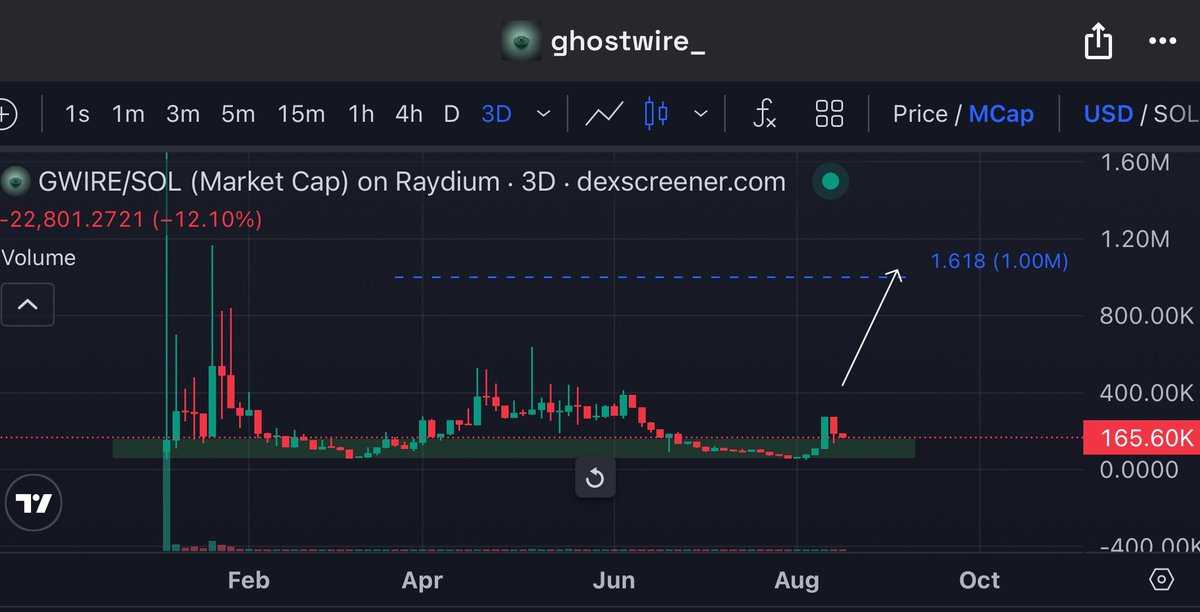Click the green market status dot
Screen dimensions: 1200x612
(829, 182)
